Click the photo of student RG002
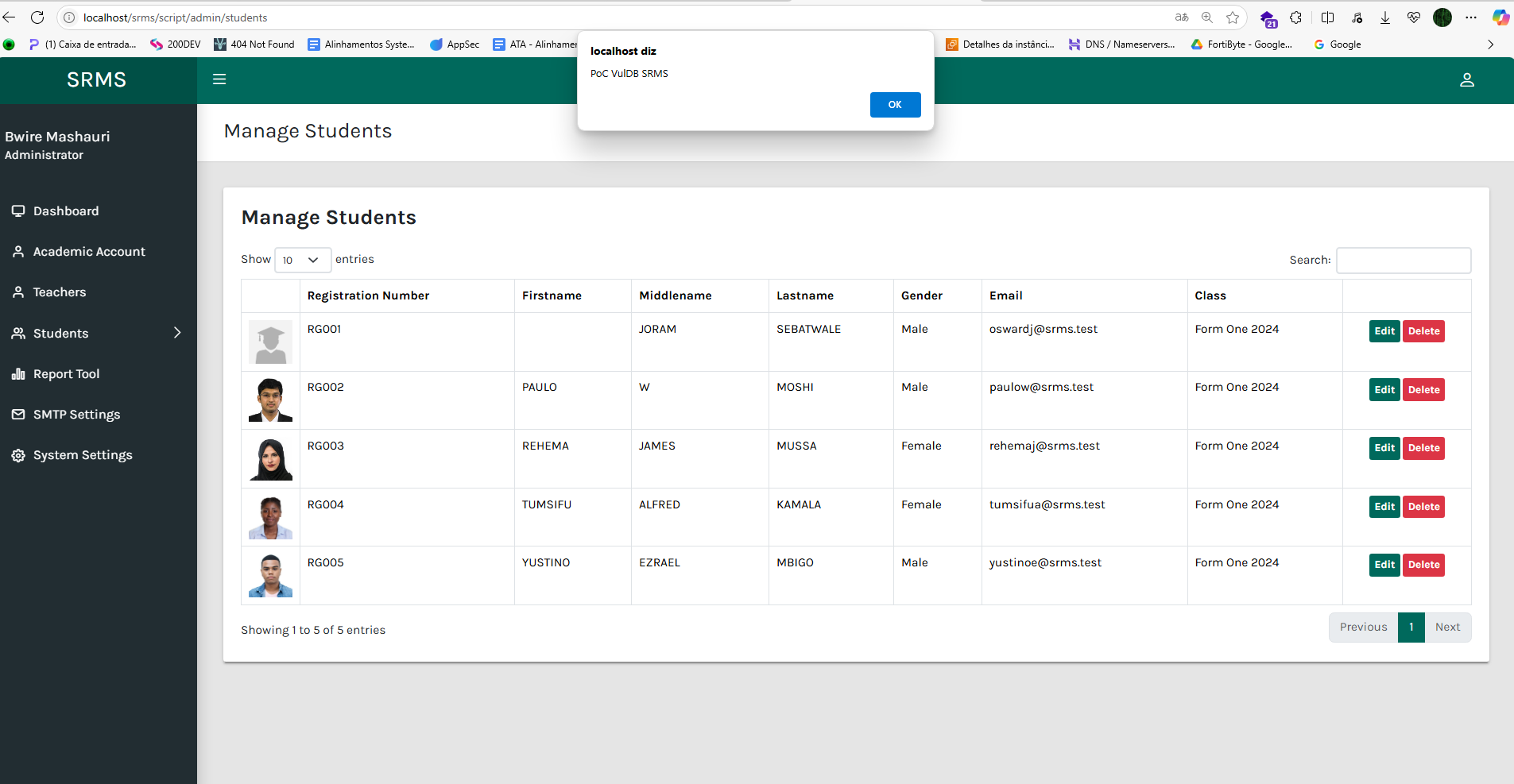 click(x=270, y=400)
